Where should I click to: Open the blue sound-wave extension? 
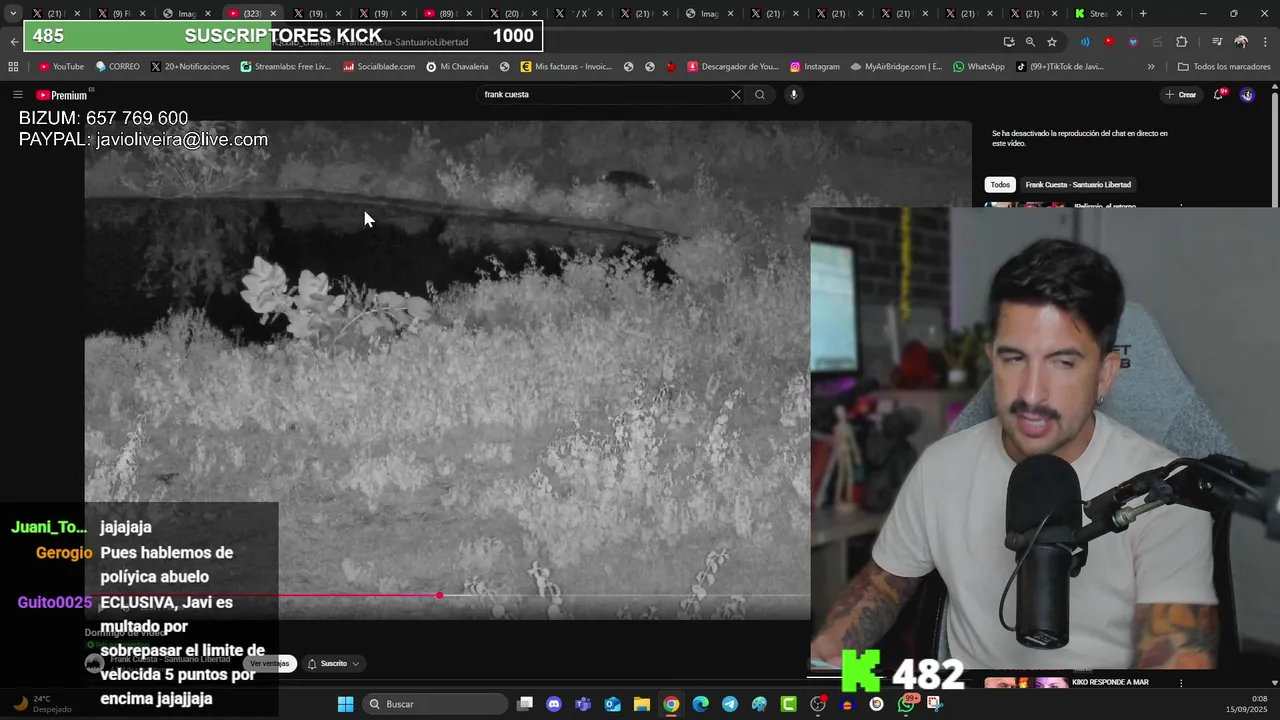1085,42
